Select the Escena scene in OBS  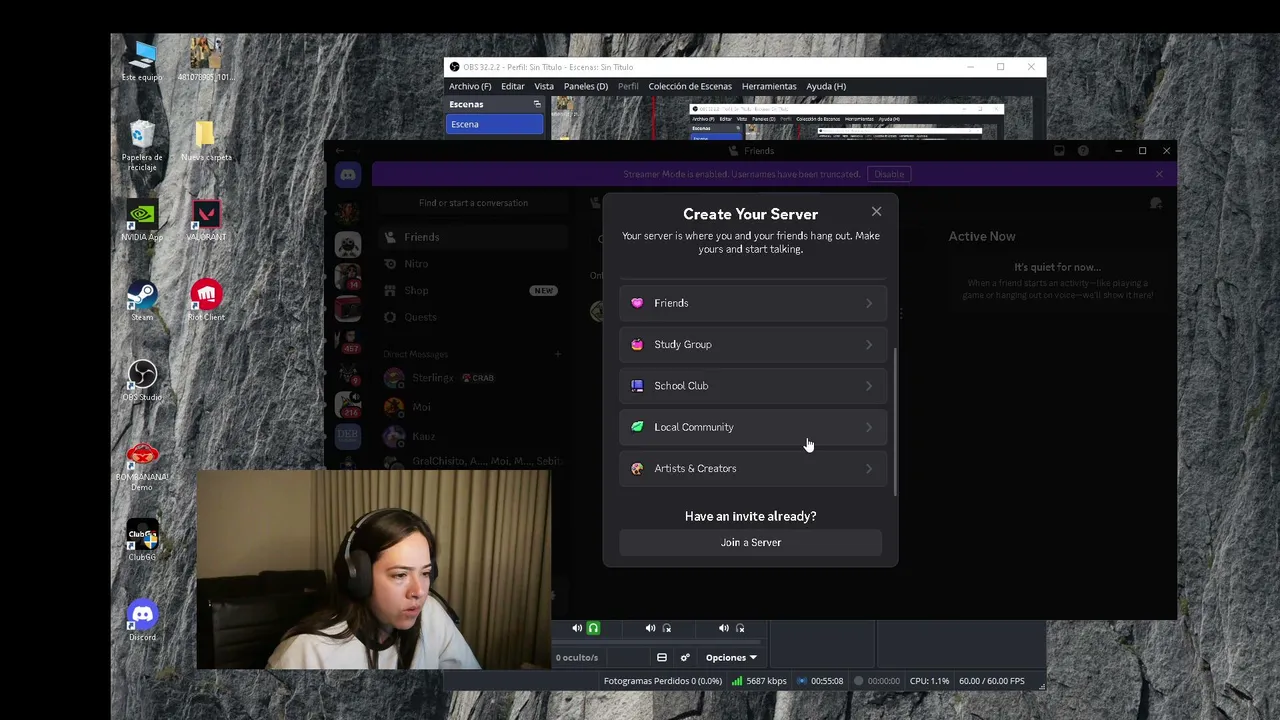click(495, 124)
